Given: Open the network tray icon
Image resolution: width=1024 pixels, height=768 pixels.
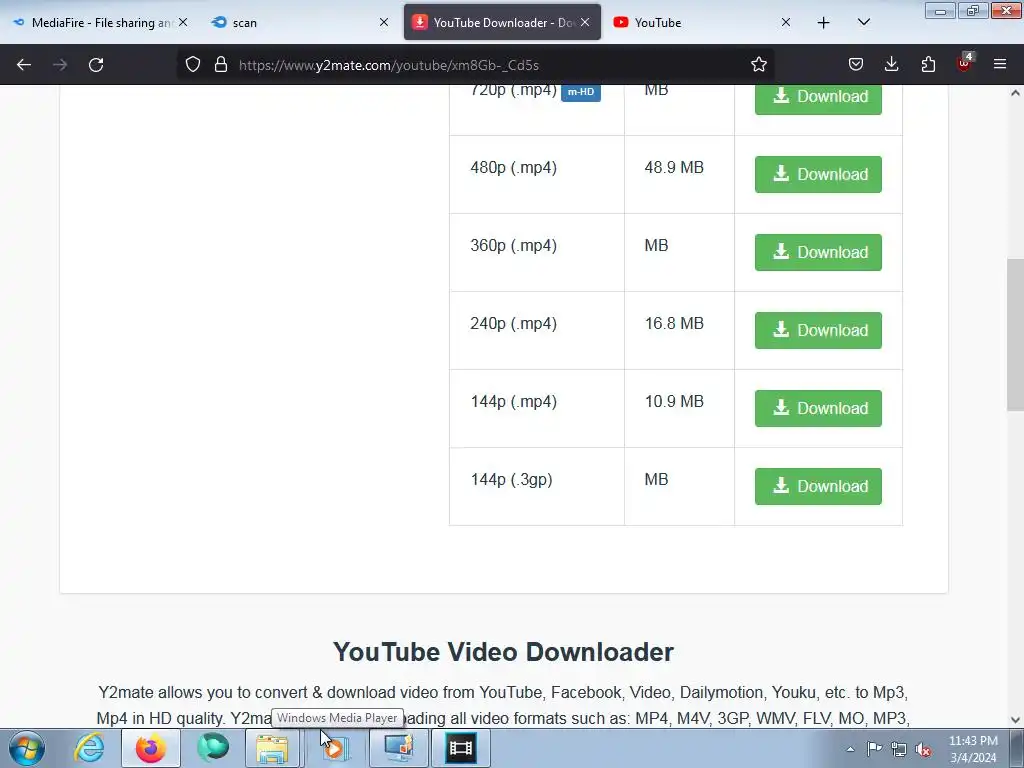Looking at the screenshot, I should (x=899, y=750).
